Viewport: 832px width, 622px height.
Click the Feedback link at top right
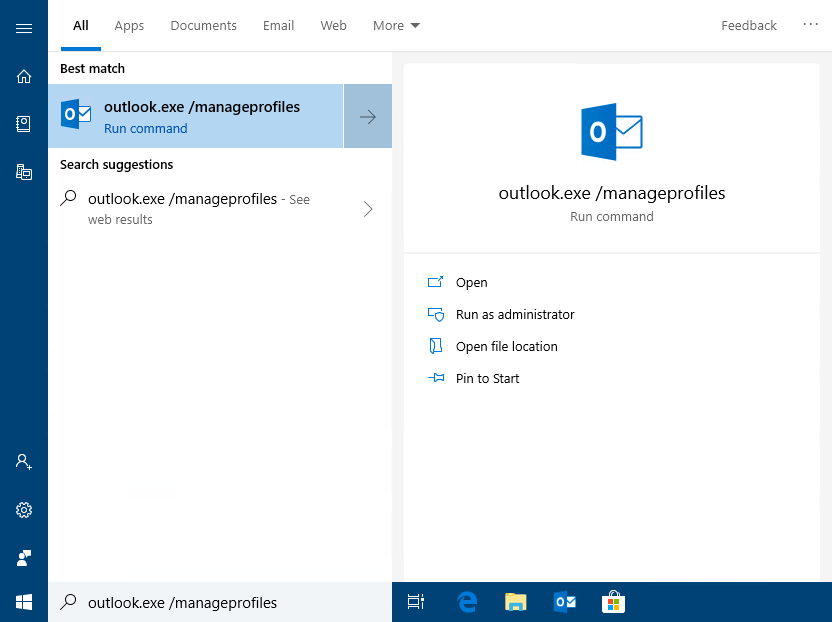[748, 25]
